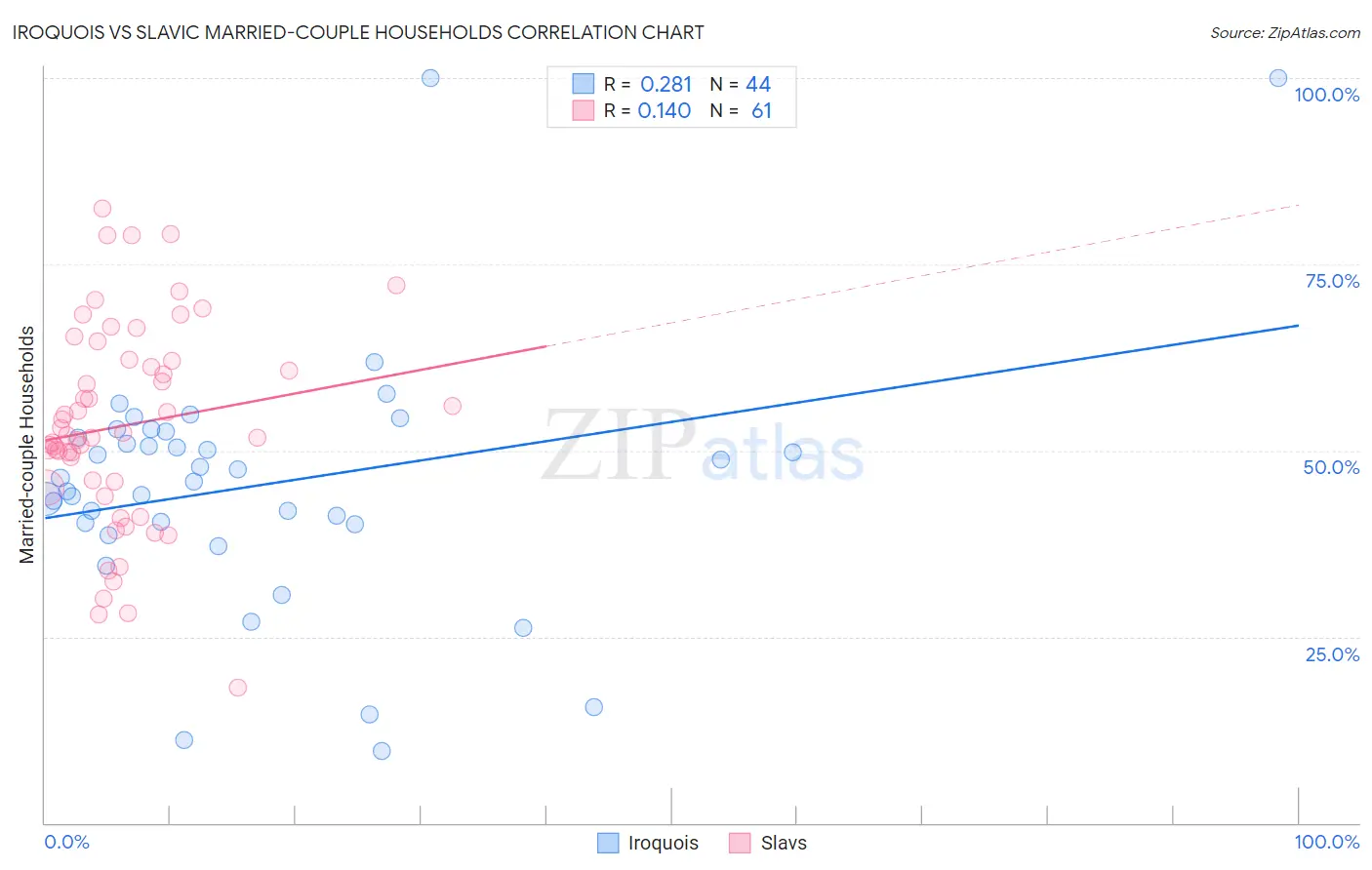The image size is (1372, 870).
Task: Click the highest pink data point
Action: [x=101, y=209]
